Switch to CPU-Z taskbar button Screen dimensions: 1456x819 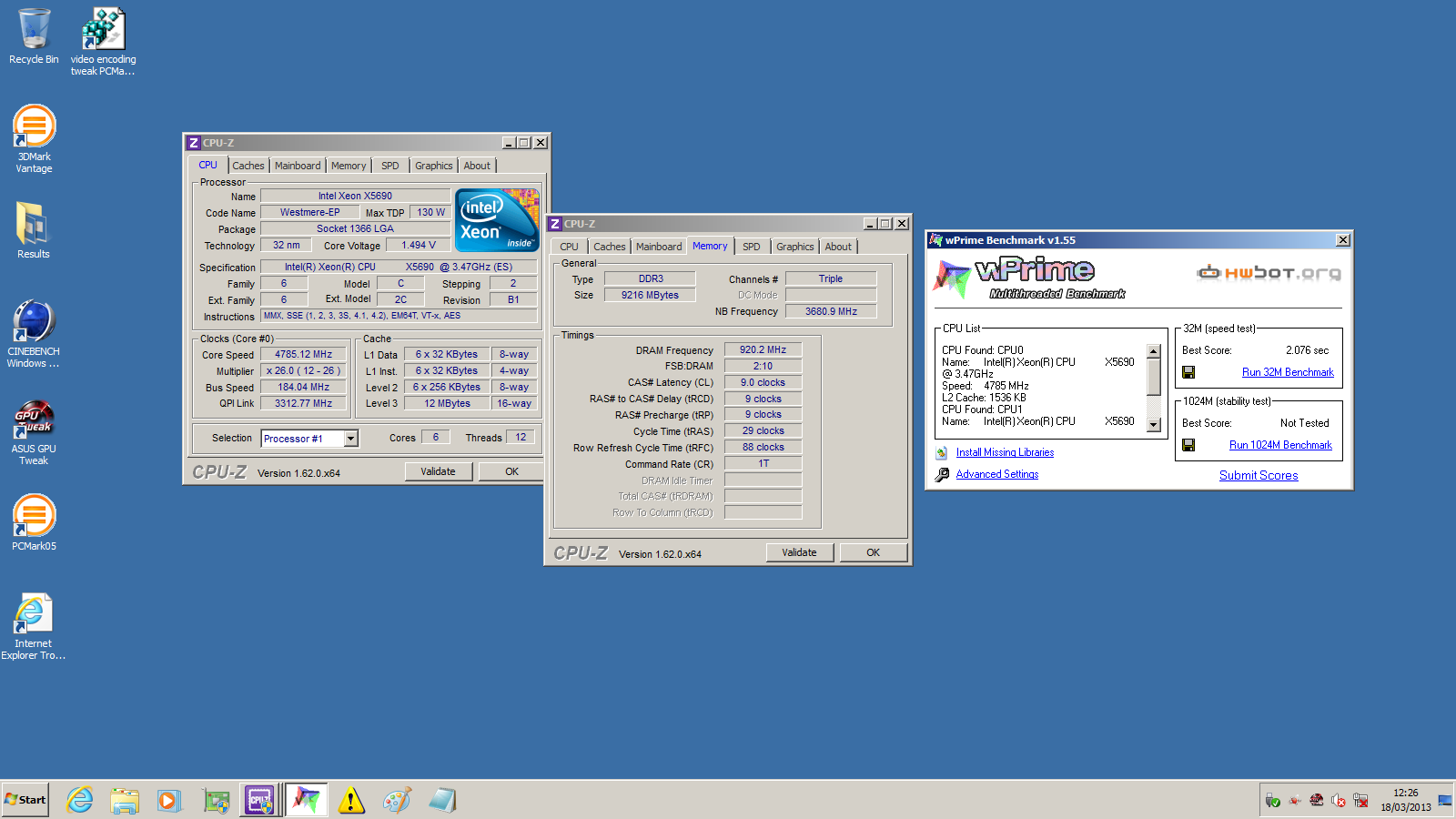point(260,800)
